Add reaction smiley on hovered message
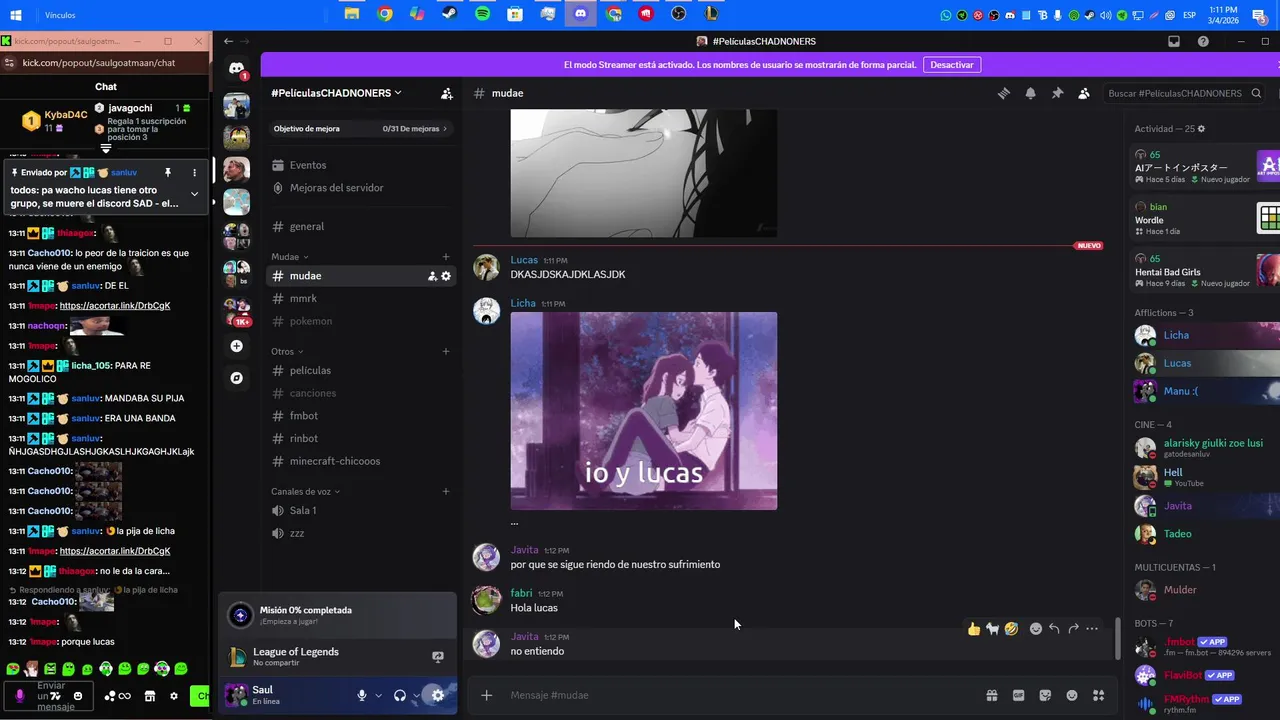Screen dimensions: 1280x720 coord(1036,629)
